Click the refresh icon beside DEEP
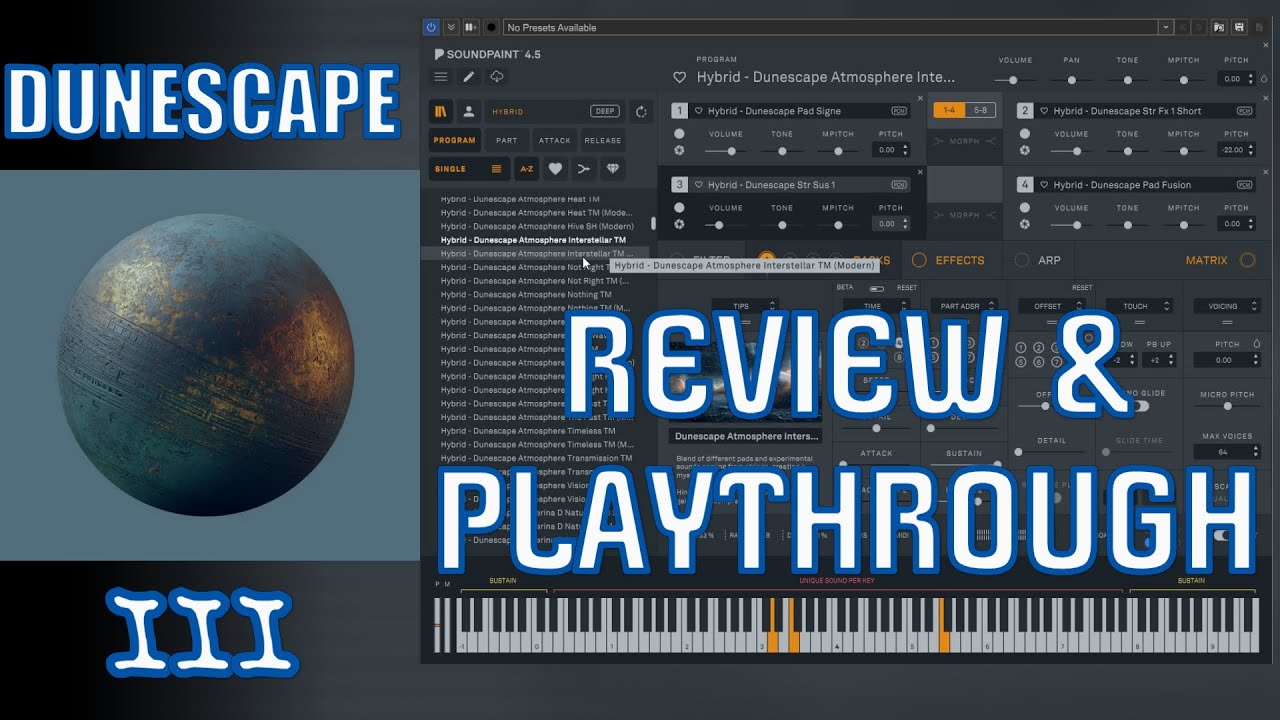This screenshot has width=1280, height=720. [x=641, y=112]
